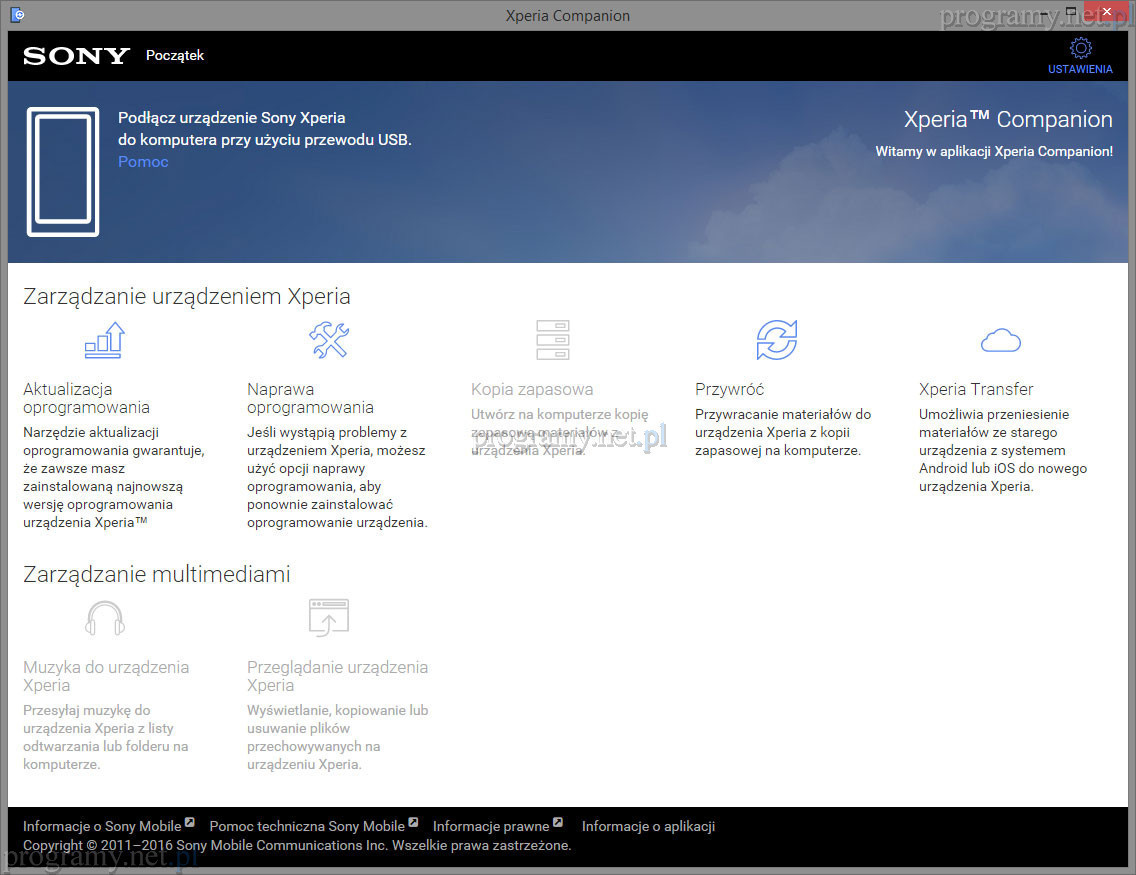This screenshot has height=875, width=1136.
Task: Click the software update icon (Aktualizacja oprogramowania)
Action: [x=104, y=340]
